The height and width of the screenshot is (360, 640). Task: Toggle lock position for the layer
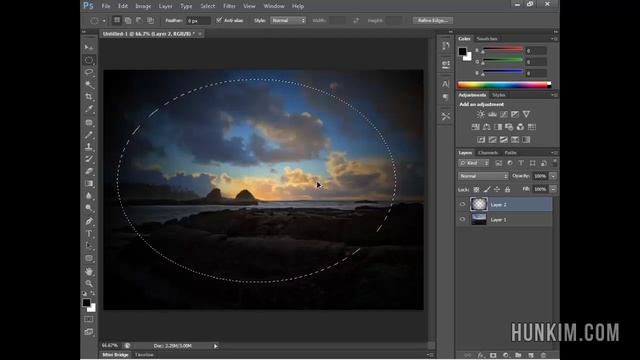497,189
